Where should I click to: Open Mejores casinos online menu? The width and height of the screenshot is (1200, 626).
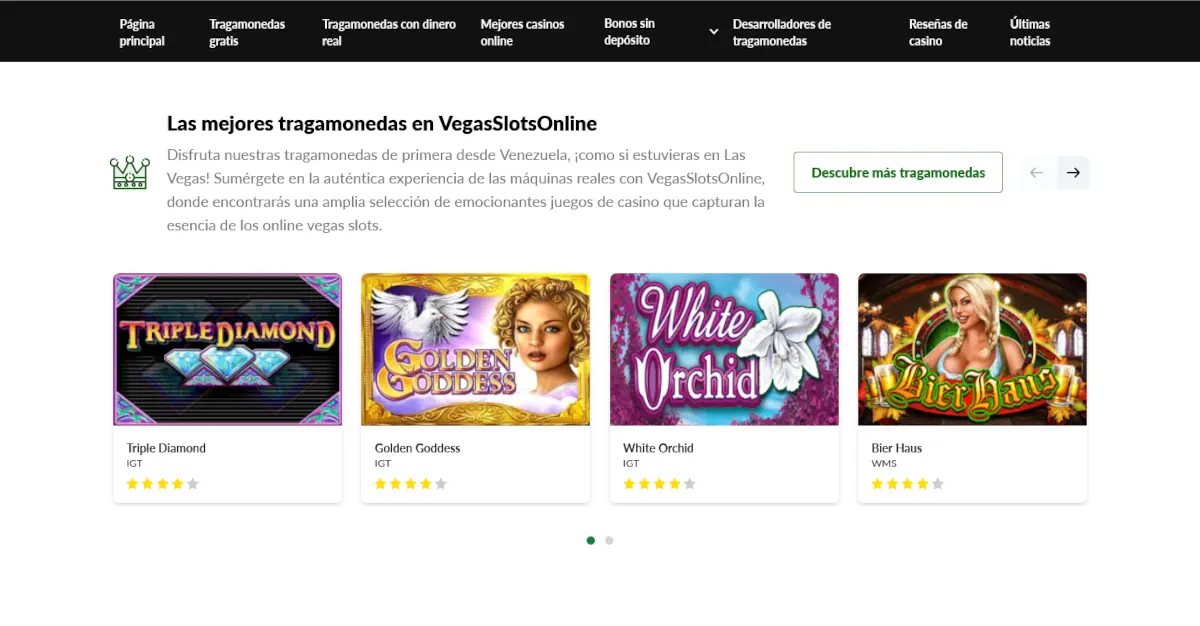[x=522, y=32]
